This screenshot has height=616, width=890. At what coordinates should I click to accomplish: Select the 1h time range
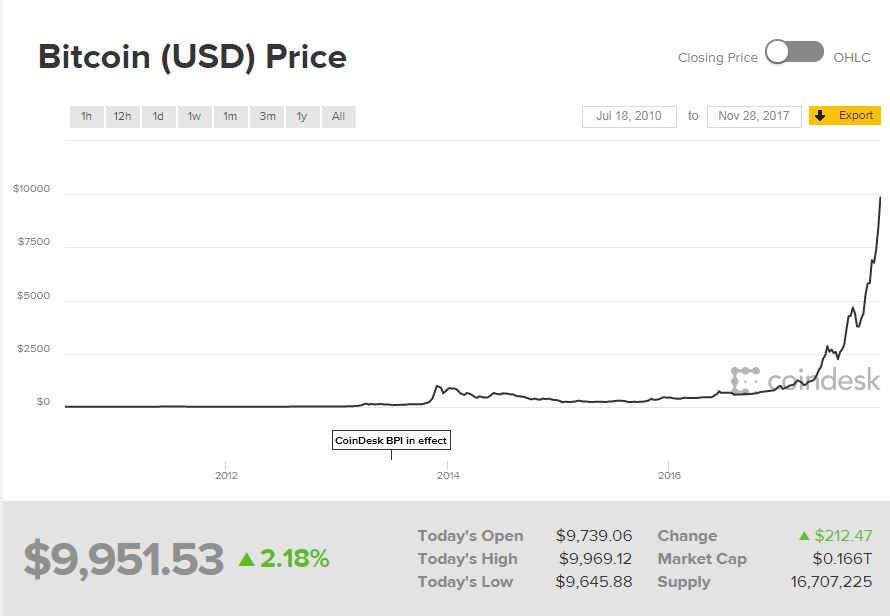pyautogui.click(x=87, y=117)
